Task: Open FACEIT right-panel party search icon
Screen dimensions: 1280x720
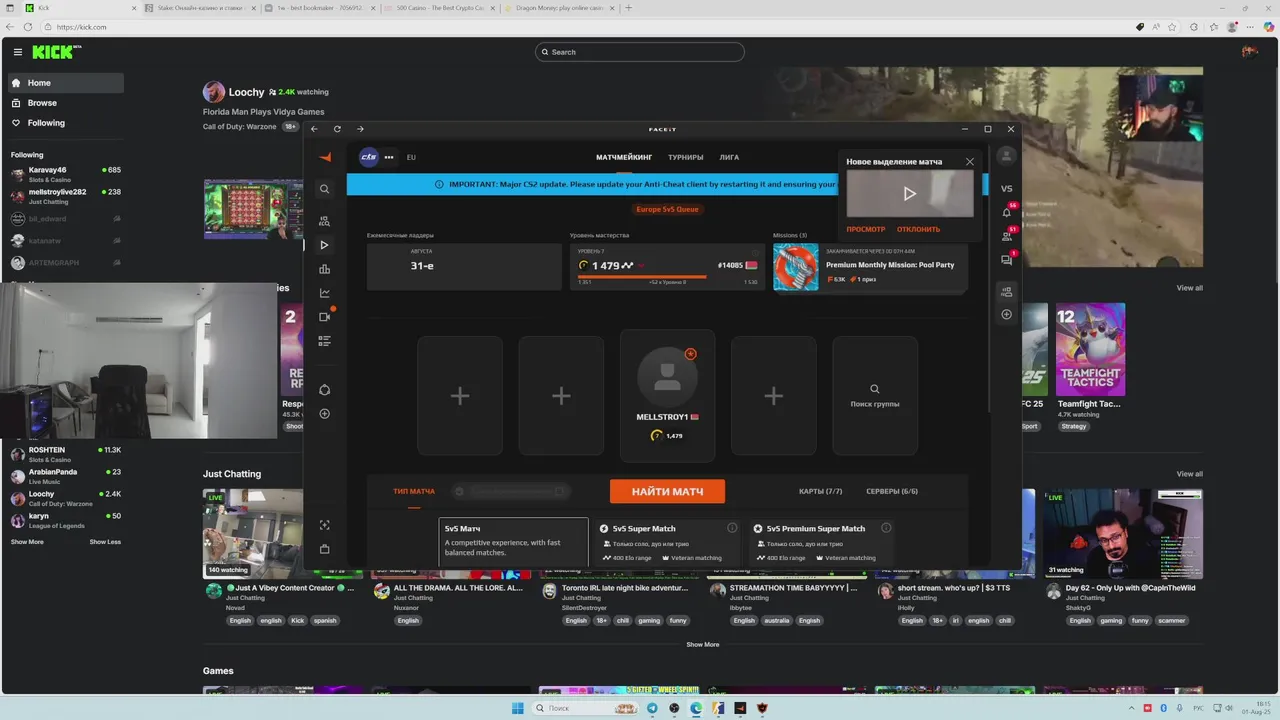Action: tap(1007, 292)
